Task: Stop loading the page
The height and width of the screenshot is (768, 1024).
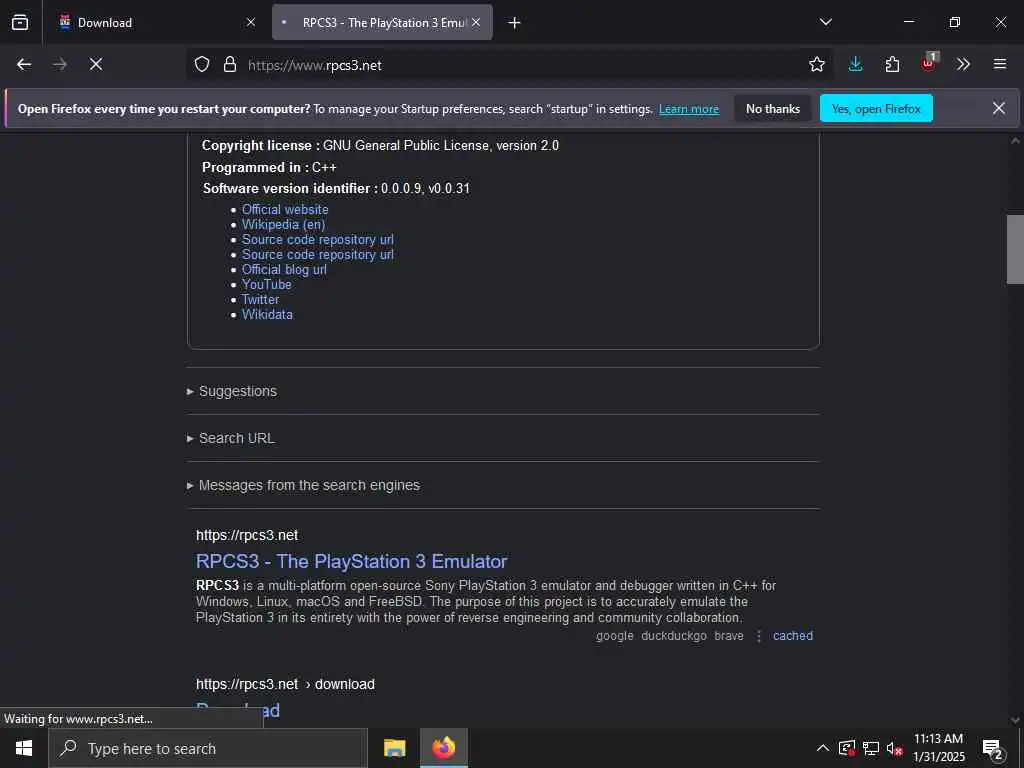Action: click(96, 64)
